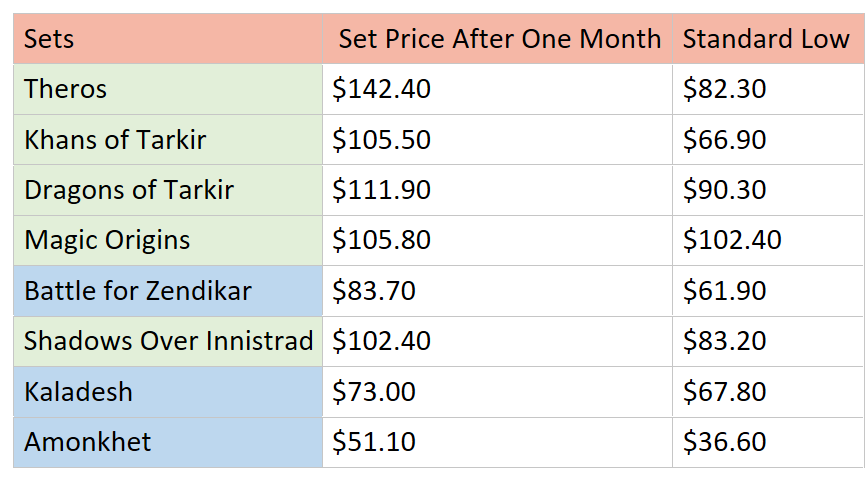Viewport: 867px width, 479px height.
Task: Click the Shadows Over Innistrad cell
Action: pyautogui.click(x=167, y=341)
